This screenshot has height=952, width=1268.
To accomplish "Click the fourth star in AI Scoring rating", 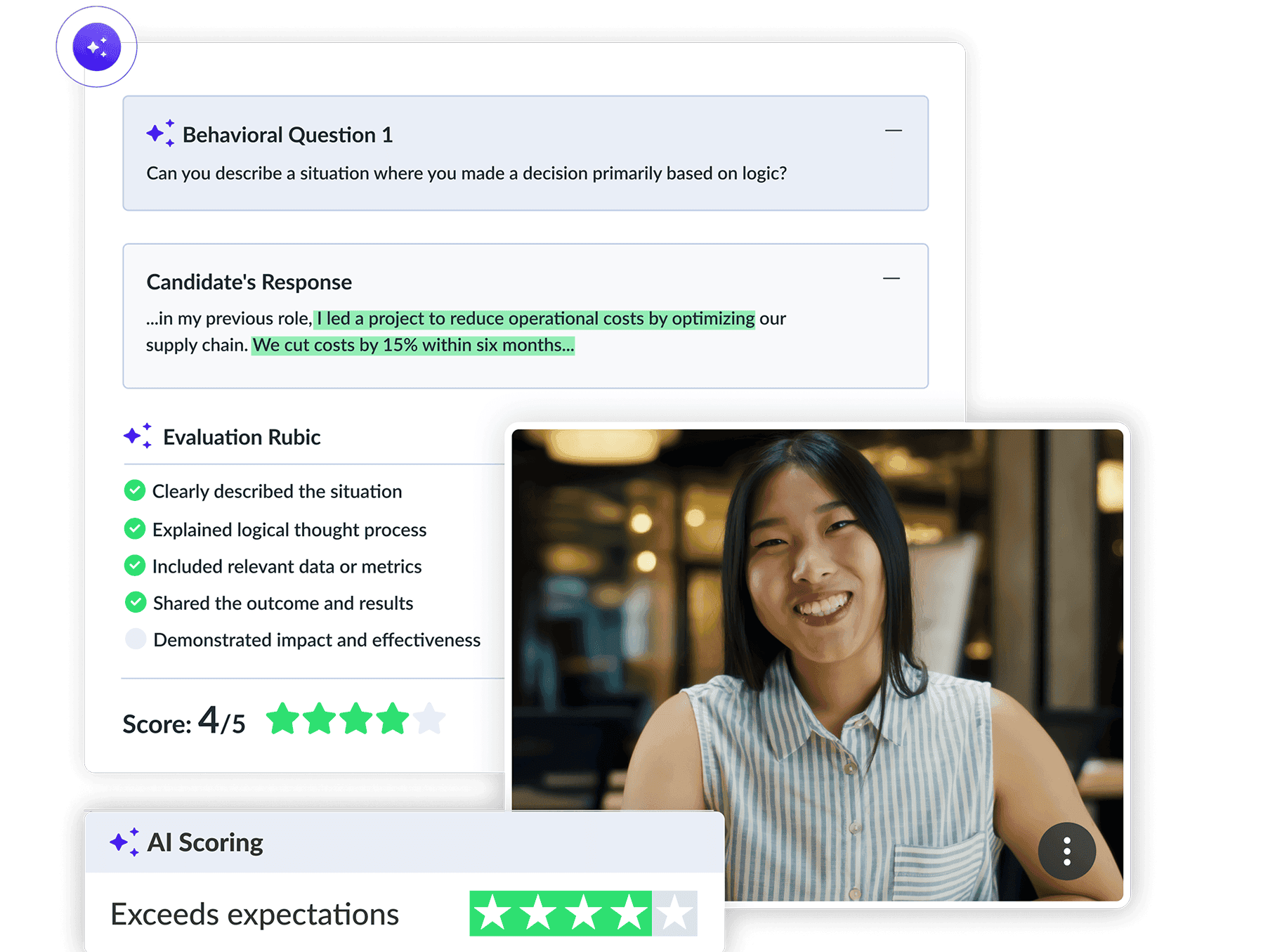I will click(x=629, y=913).
